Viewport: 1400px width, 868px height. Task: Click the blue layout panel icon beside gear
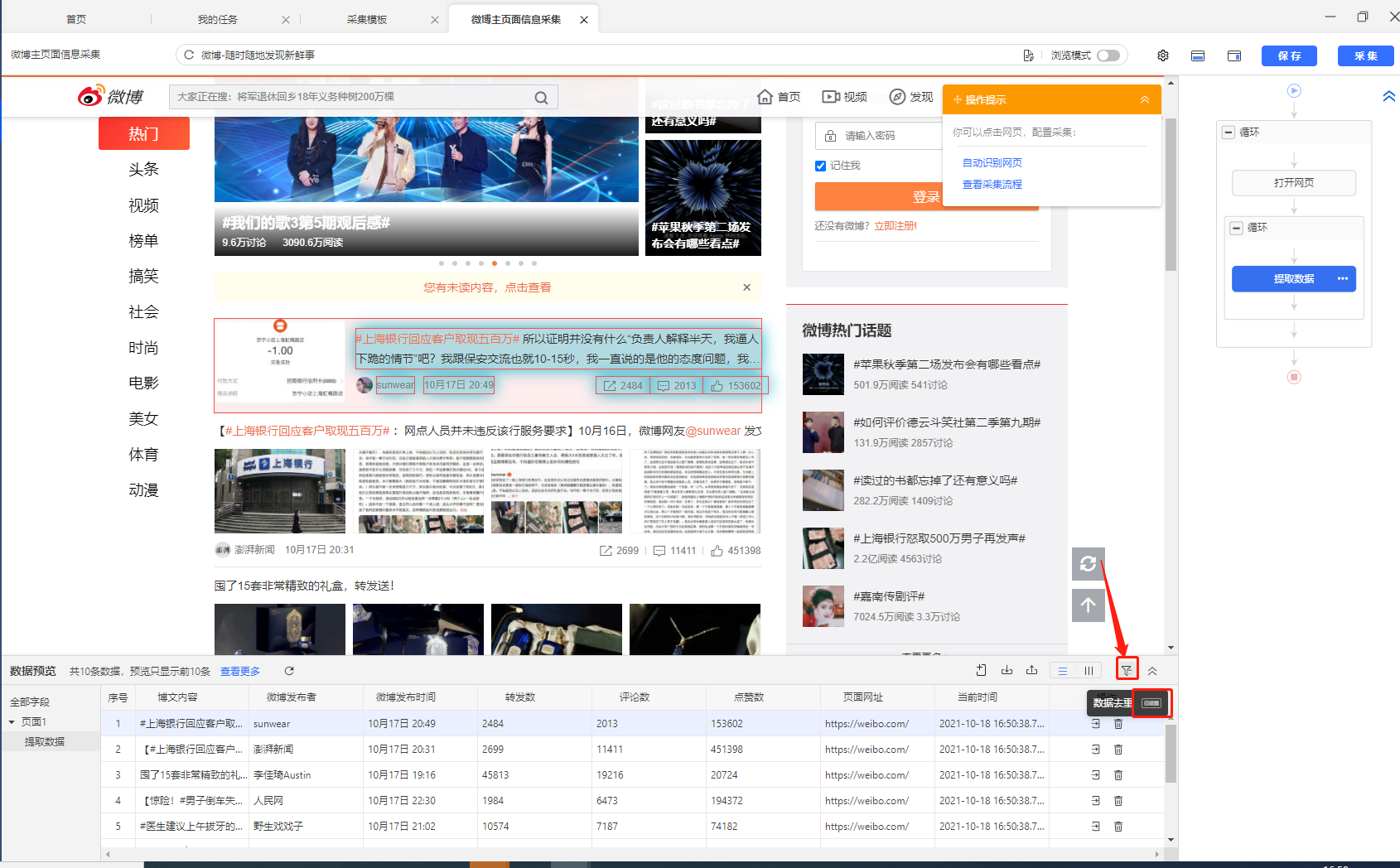pyautogui.click(x=1198, y=55)
